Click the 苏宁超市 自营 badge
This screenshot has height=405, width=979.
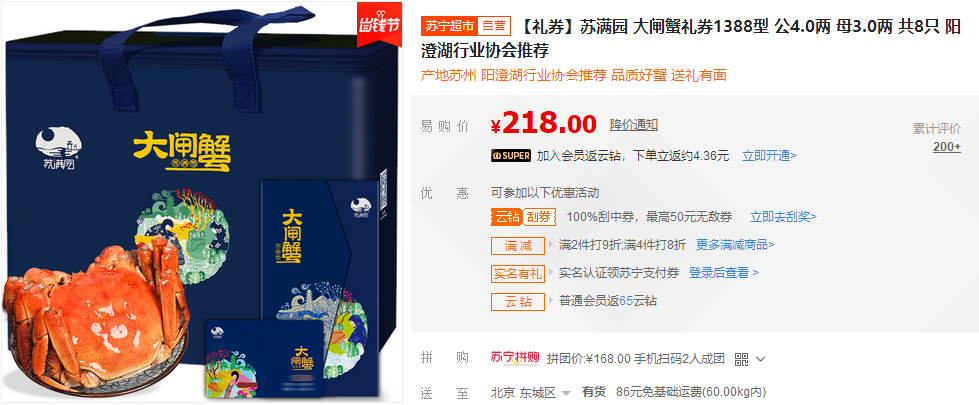coord(466,26)
